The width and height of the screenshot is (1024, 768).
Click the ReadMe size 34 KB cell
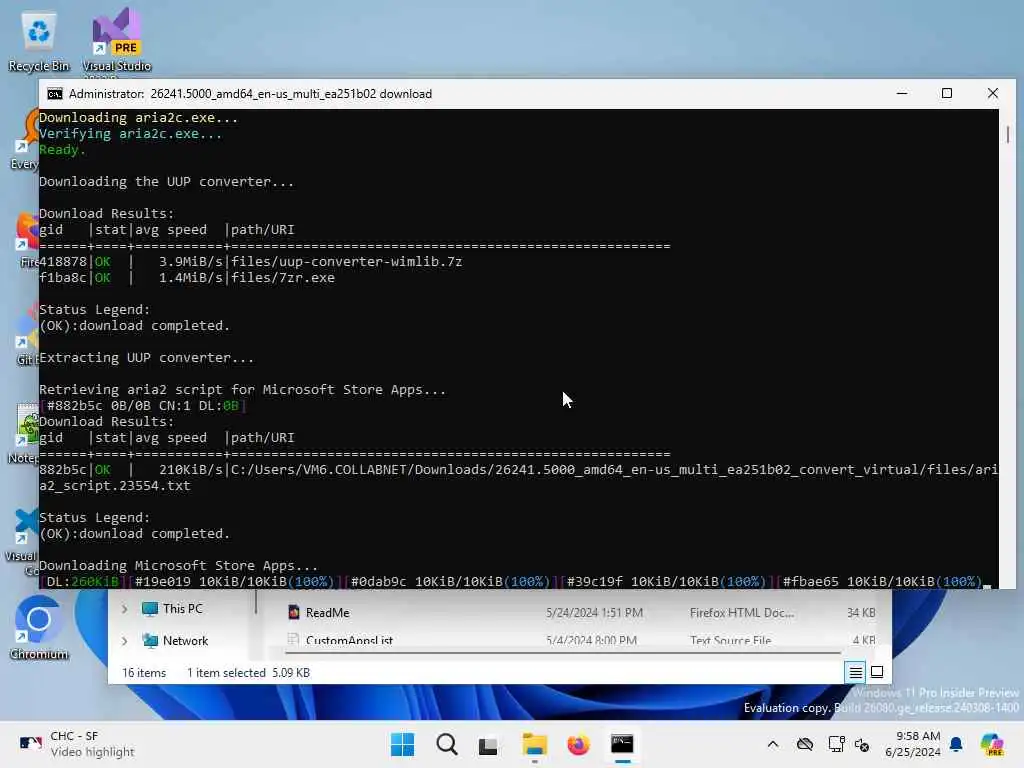pyautogui.click(x=861, y=613)
